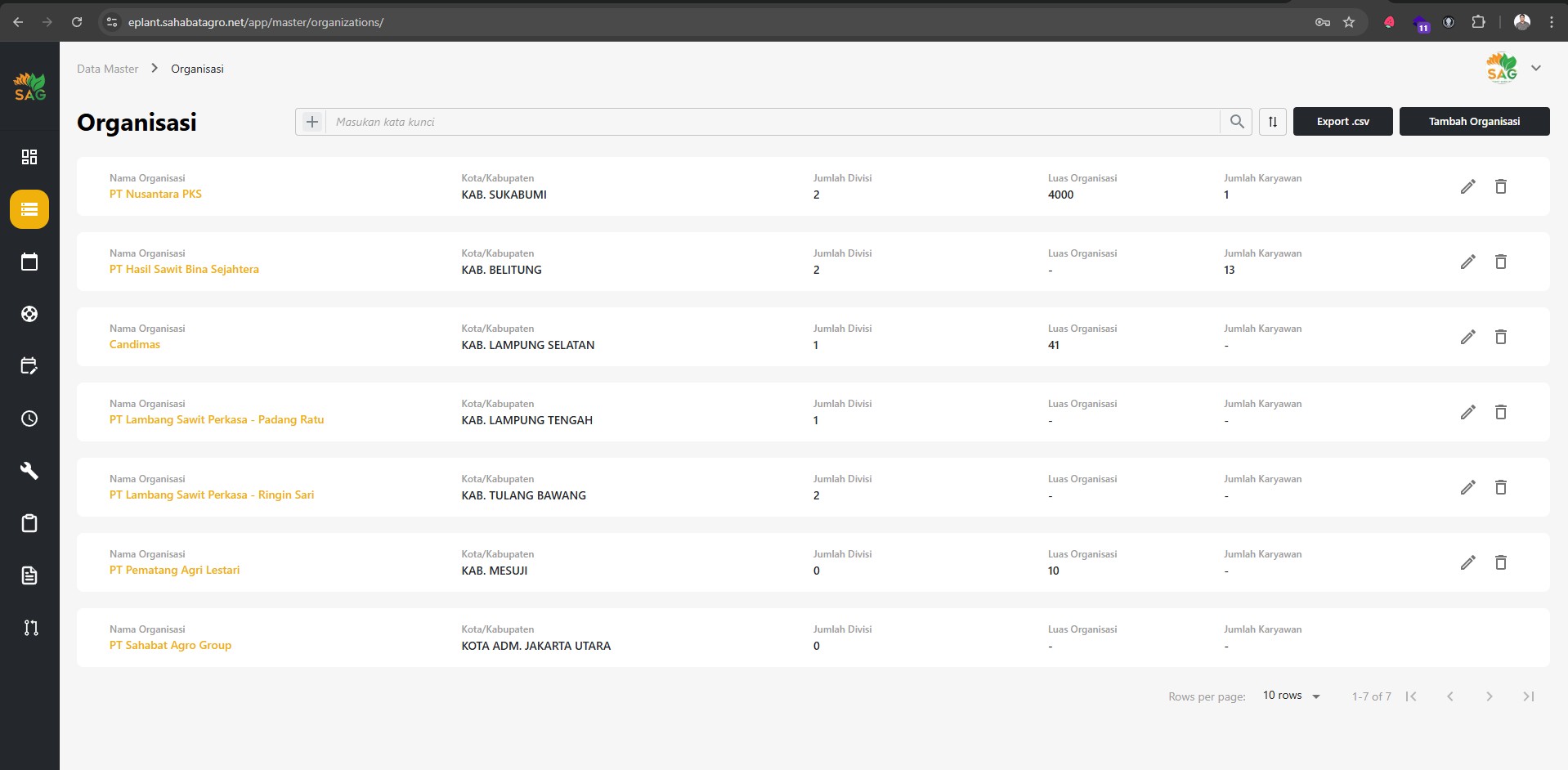
Task: Open the clipboard sidebar icon
Action: [29, 523]
